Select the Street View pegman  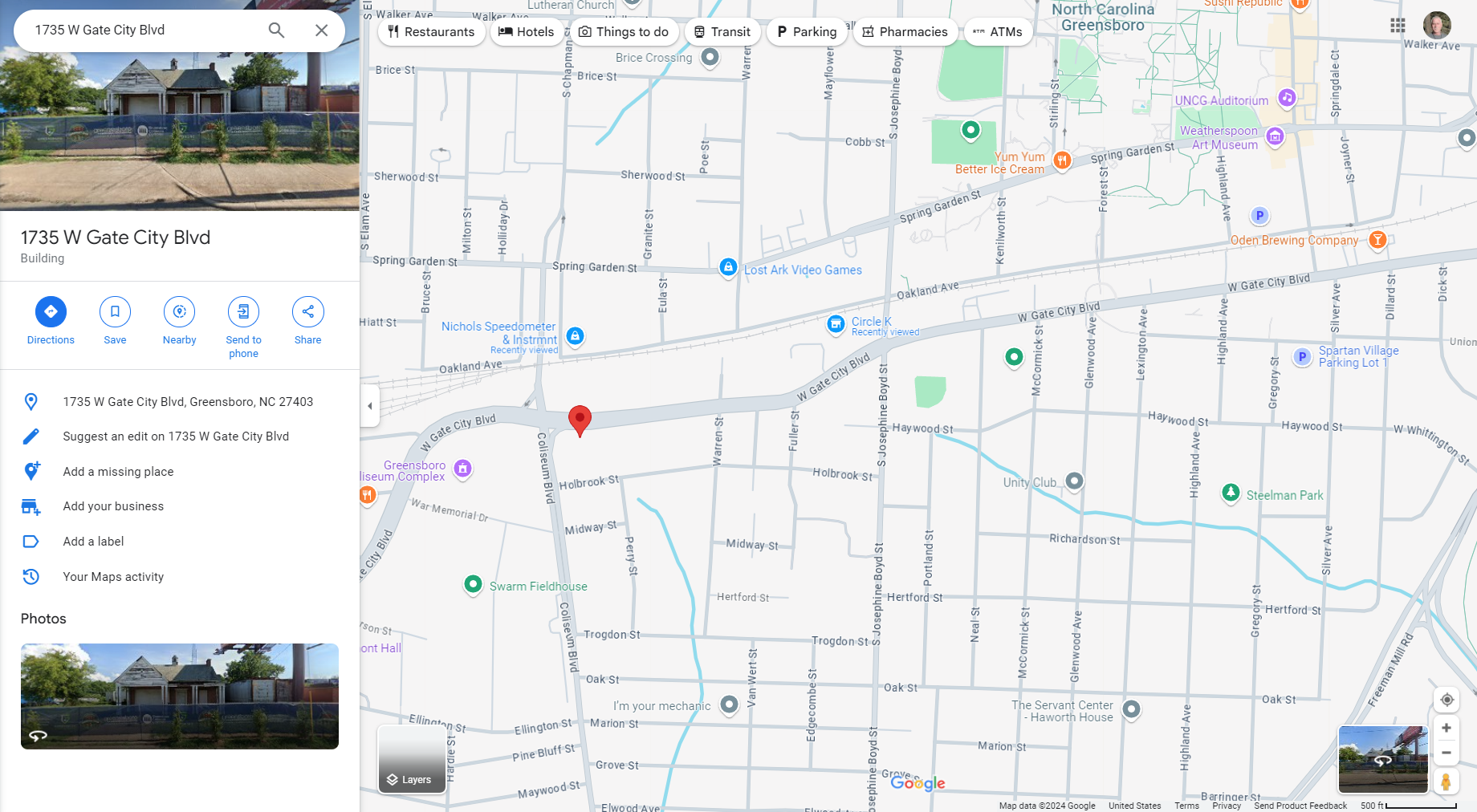point(1446,782)
